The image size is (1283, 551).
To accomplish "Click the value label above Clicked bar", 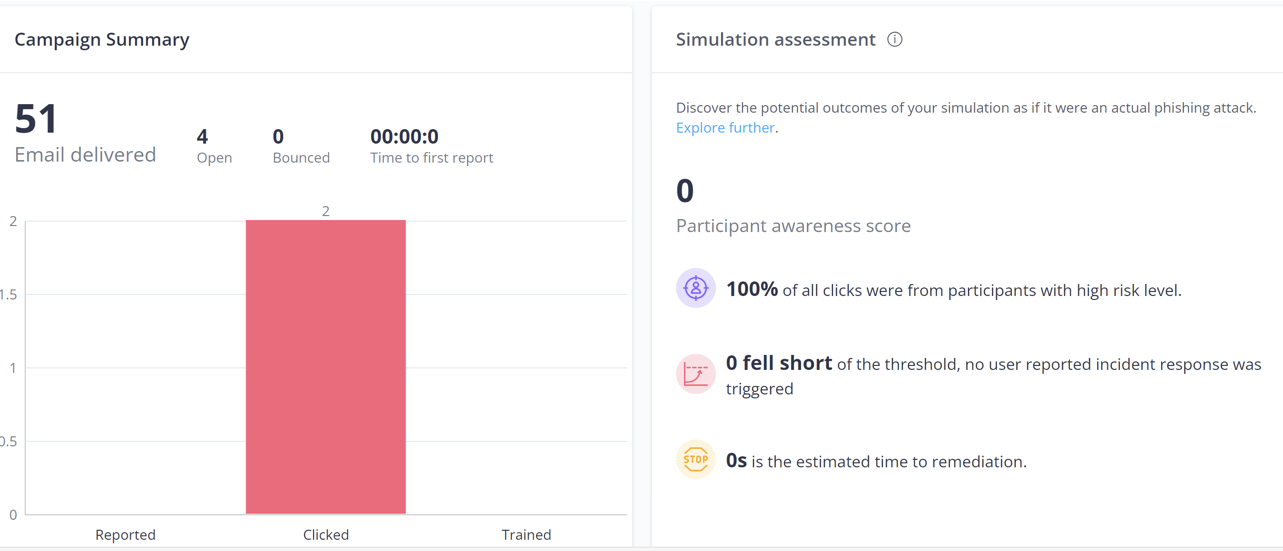I will pyautogui.click(x=326, y=211).
